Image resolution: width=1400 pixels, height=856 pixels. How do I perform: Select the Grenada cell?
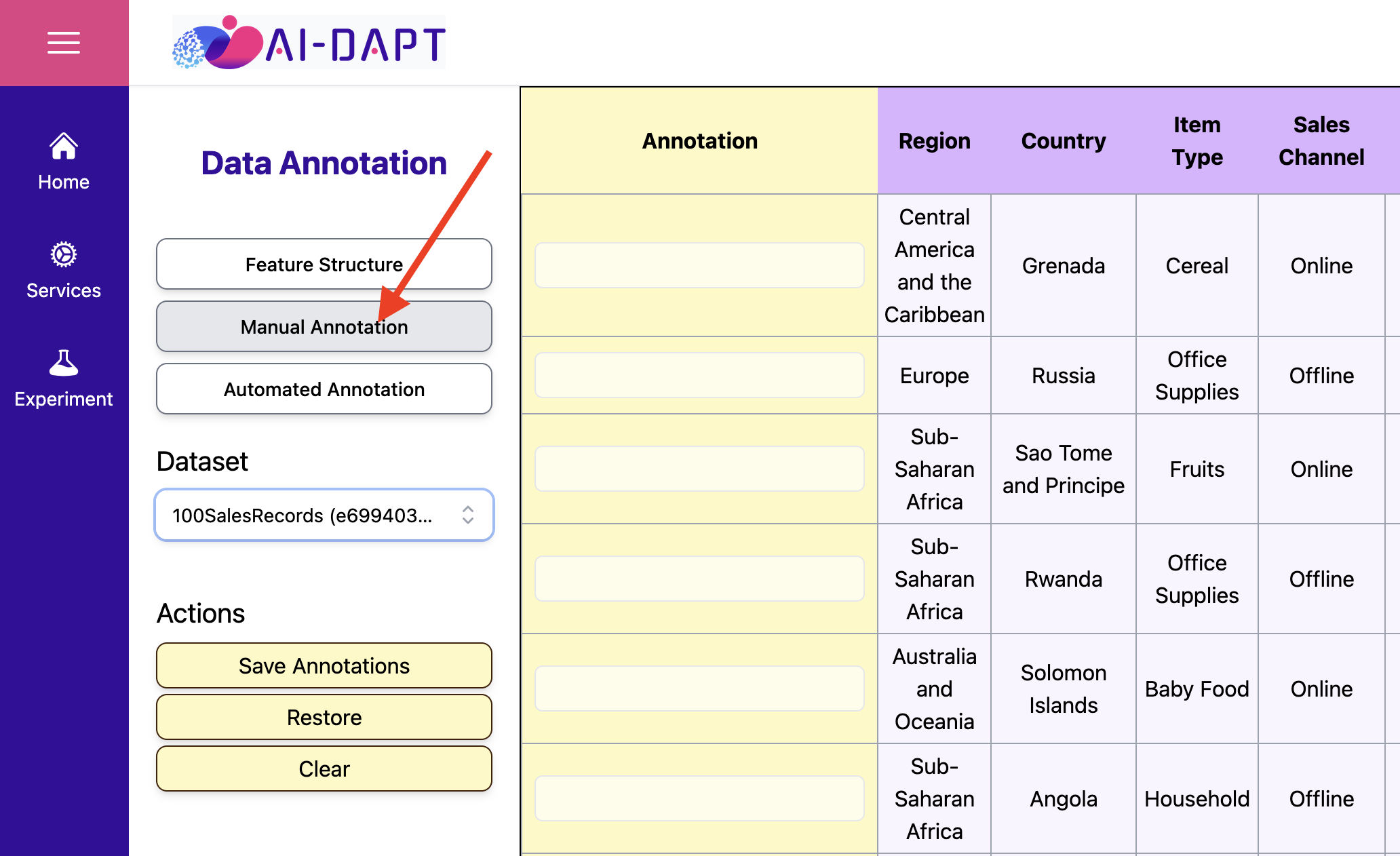(x=1064, y=265)
